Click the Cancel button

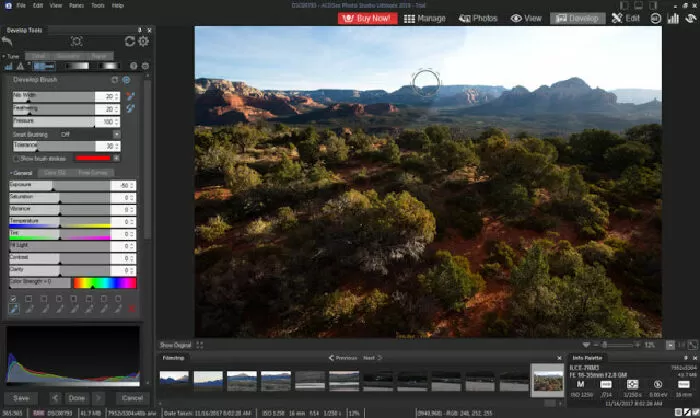click(x=132, y=398)
